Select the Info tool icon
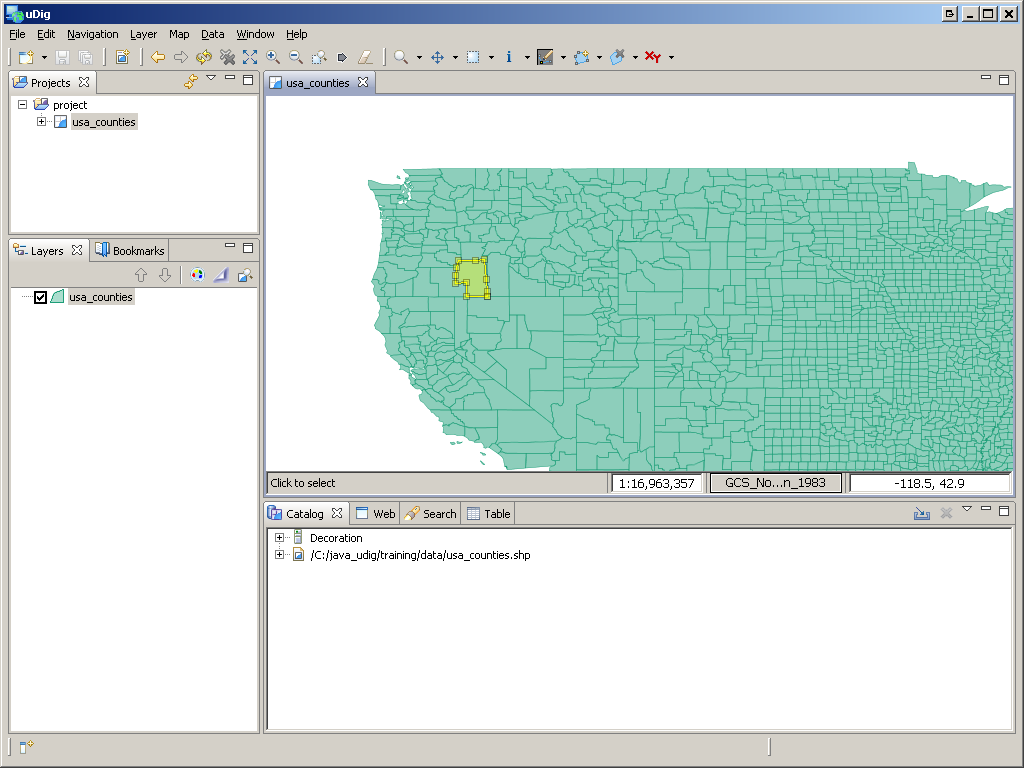 pos(509,57)
